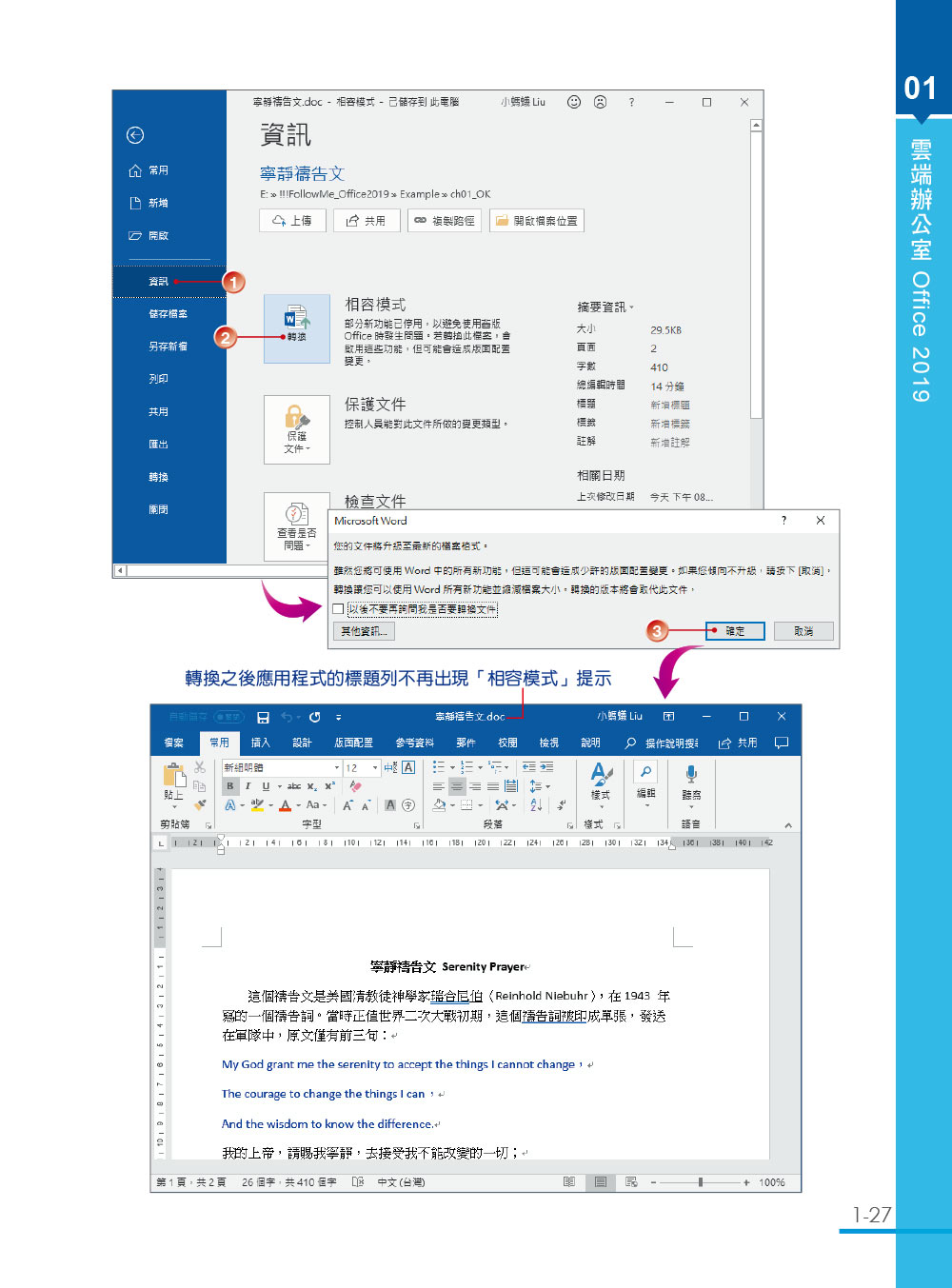
Task: Select Save As (另存新檔) in backstage menu
Action: [x=168, y=347]
